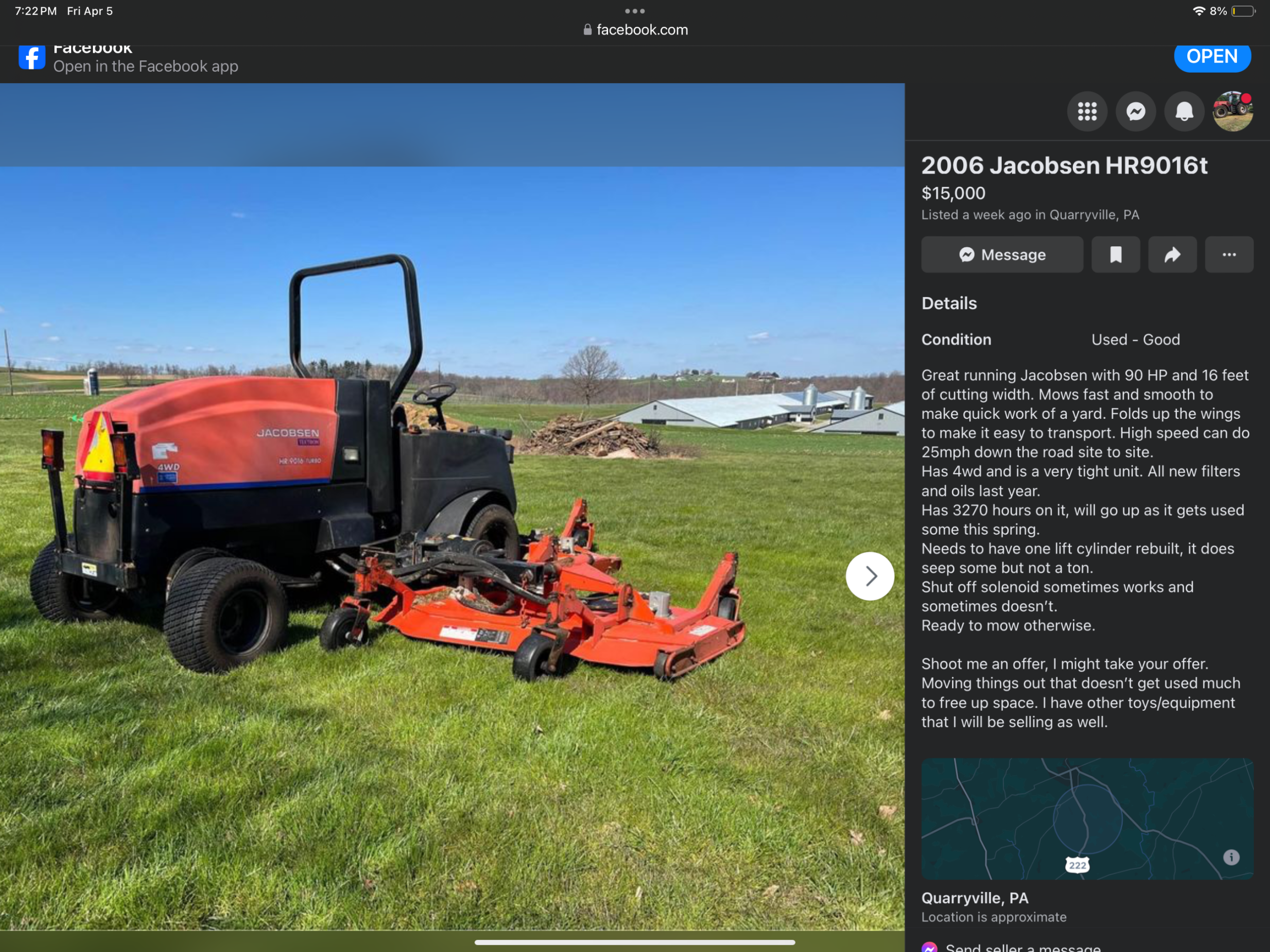Tap facebook.com address bar
This screenshot has width=1270, height=952.
635,30
